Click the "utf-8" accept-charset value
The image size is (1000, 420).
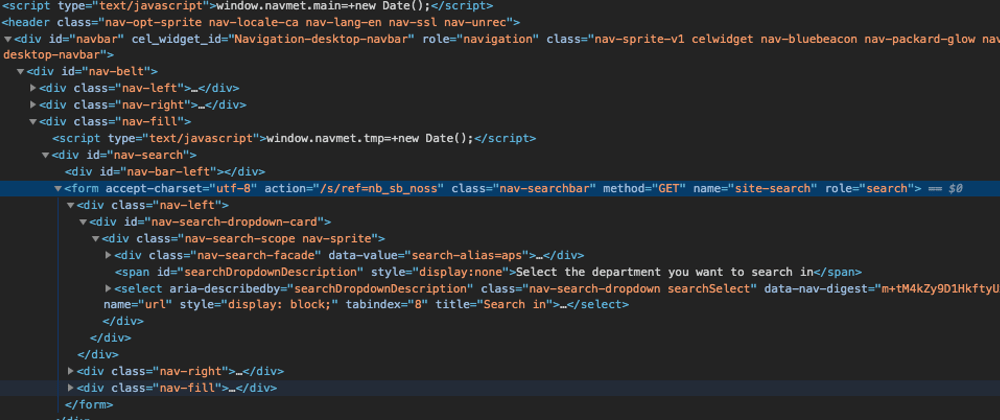coord(235,189)
